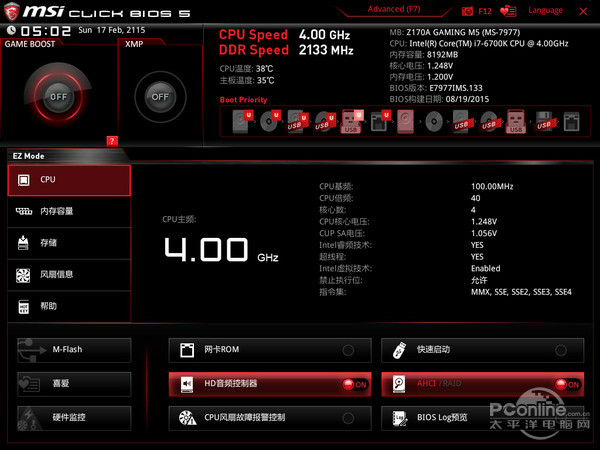Screen dimensions: 600x450
Task: Click the CPU温度 38℃ reading
Action: 246,69
